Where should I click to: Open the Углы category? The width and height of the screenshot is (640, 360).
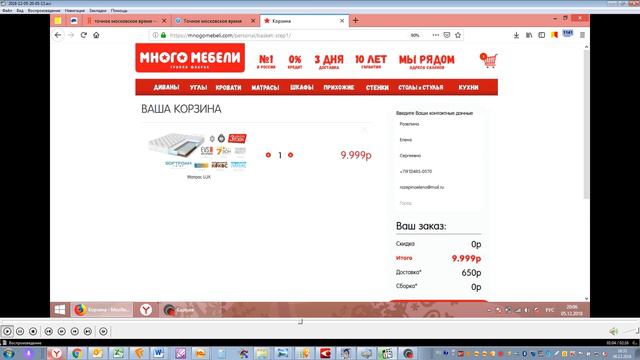pyautogui.click(x=198, y=87)
